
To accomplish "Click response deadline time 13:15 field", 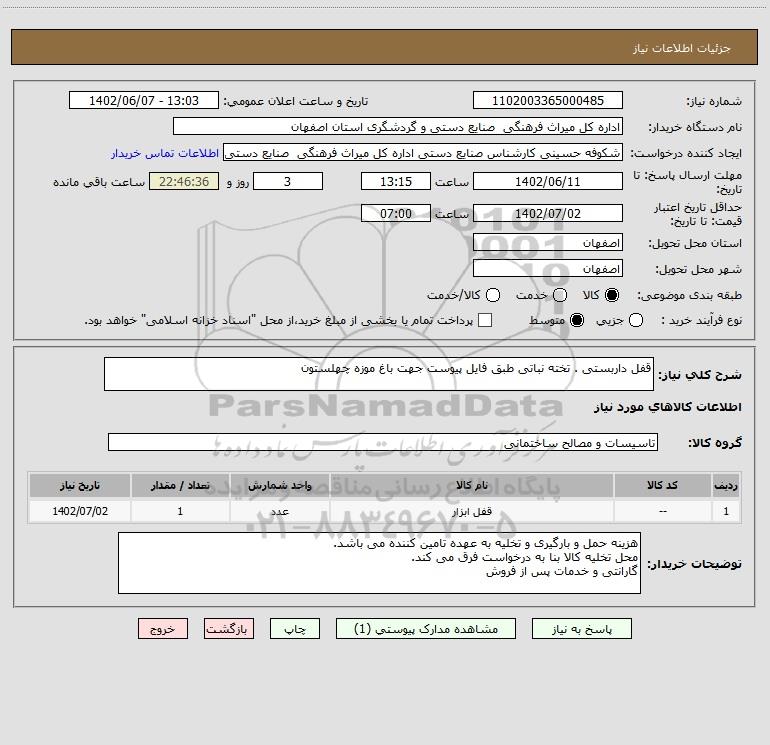I will coord(396,181).
